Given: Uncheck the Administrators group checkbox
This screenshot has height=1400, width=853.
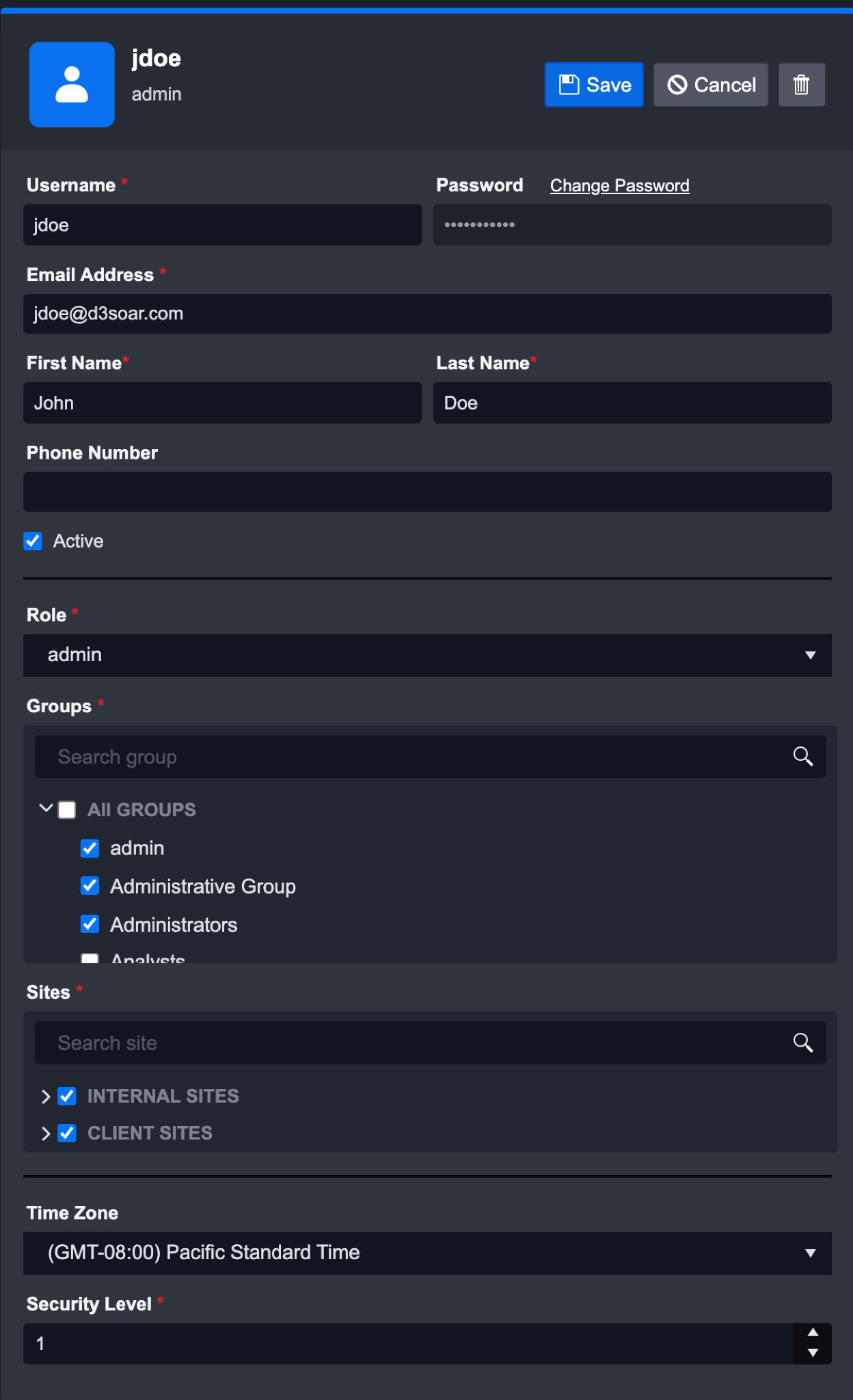Looking at the screenshot, I should (x=90, y=924).
